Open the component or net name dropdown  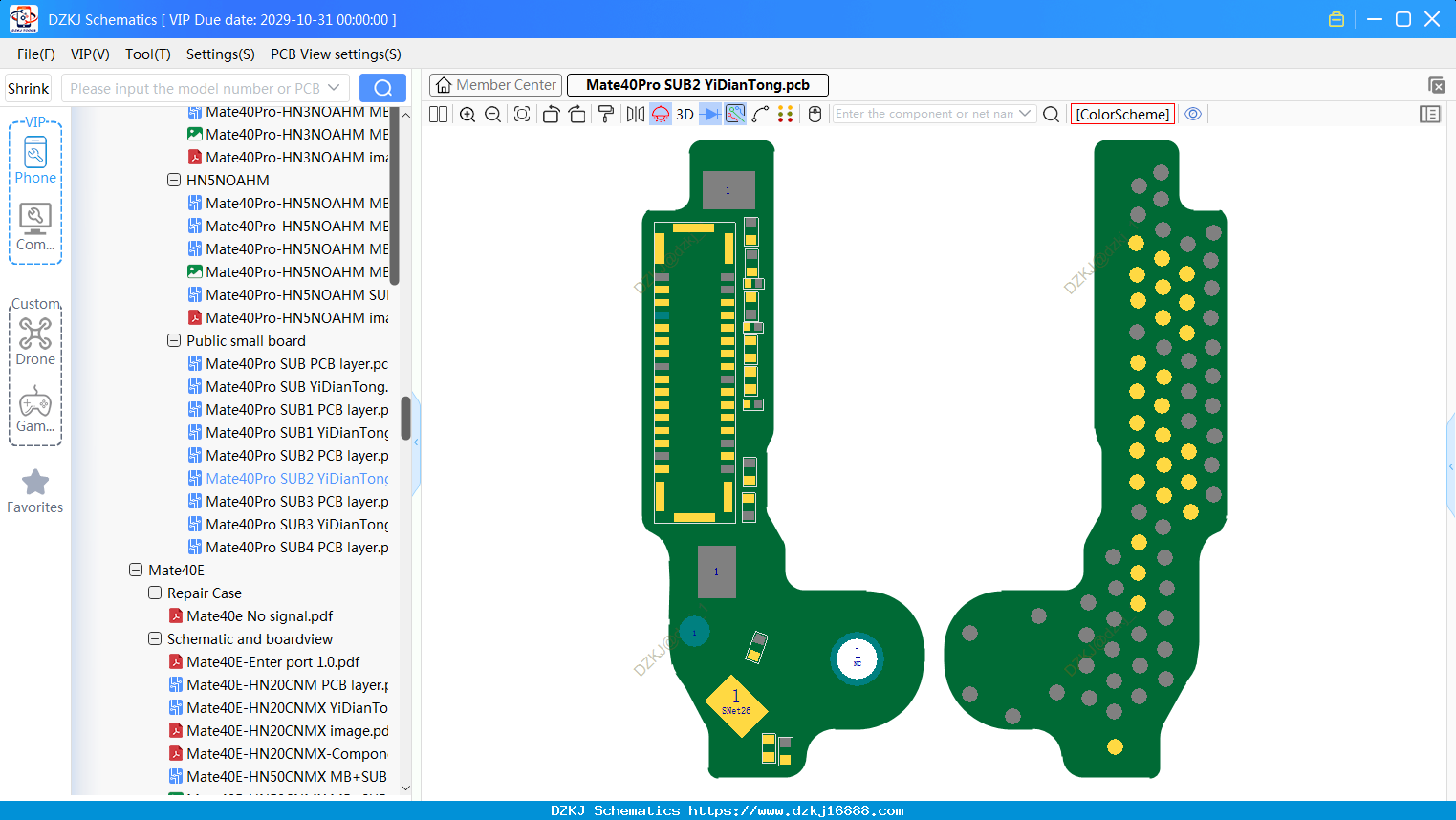[x=1025, y=114]
